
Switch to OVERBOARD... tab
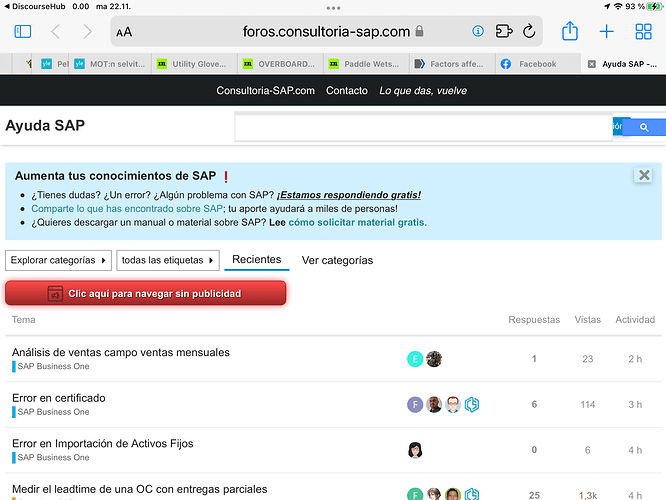pyautogui.click(x=280, y=64)
